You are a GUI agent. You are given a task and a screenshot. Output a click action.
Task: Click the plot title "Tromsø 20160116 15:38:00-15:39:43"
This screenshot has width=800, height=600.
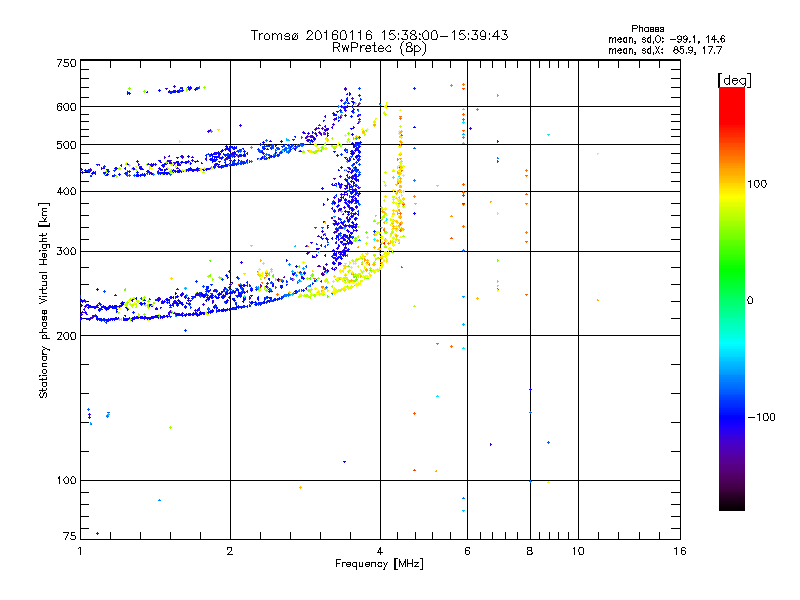(379, 35)
